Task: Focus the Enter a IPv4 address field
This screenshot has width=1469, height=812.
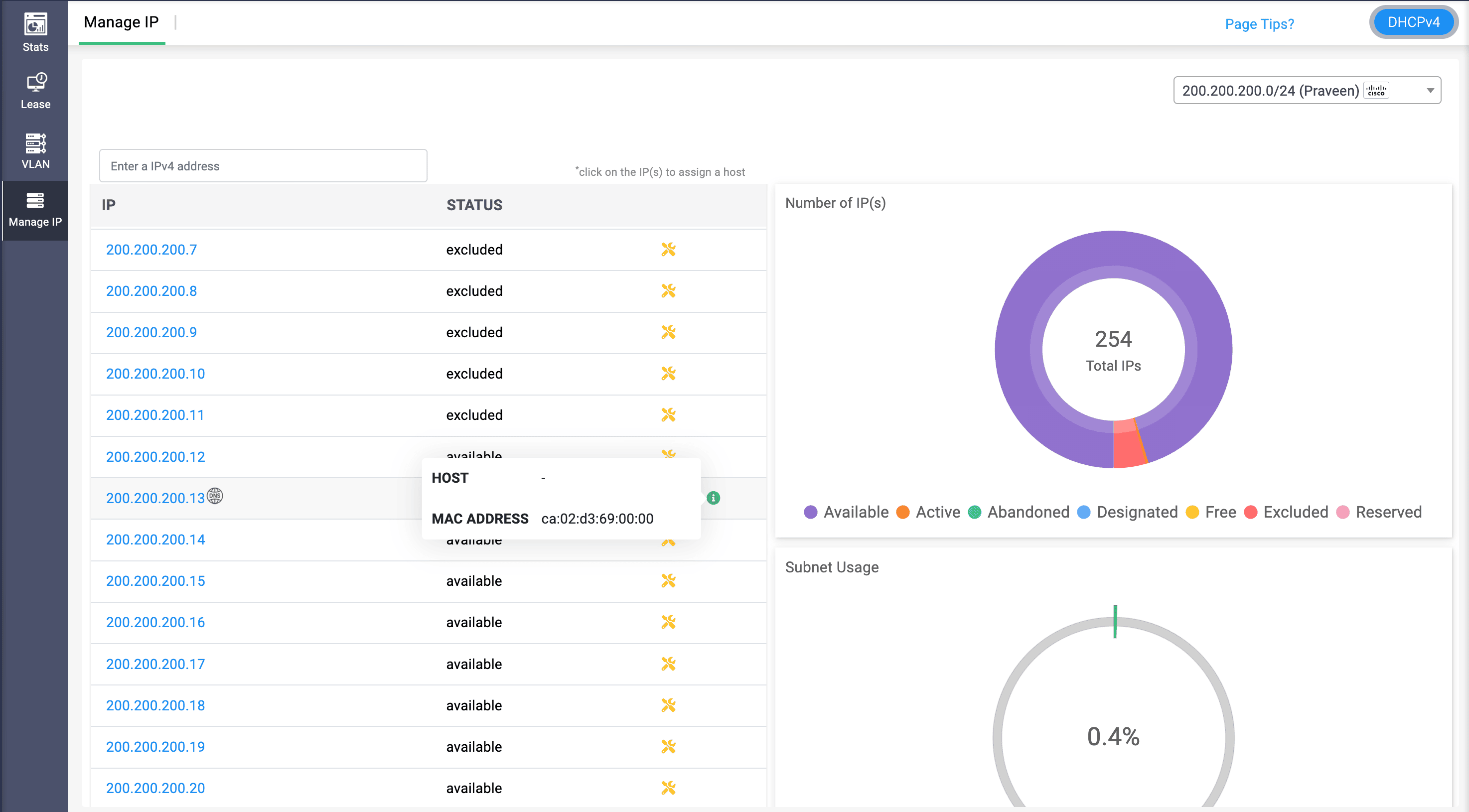Action: tap(263, 166)
